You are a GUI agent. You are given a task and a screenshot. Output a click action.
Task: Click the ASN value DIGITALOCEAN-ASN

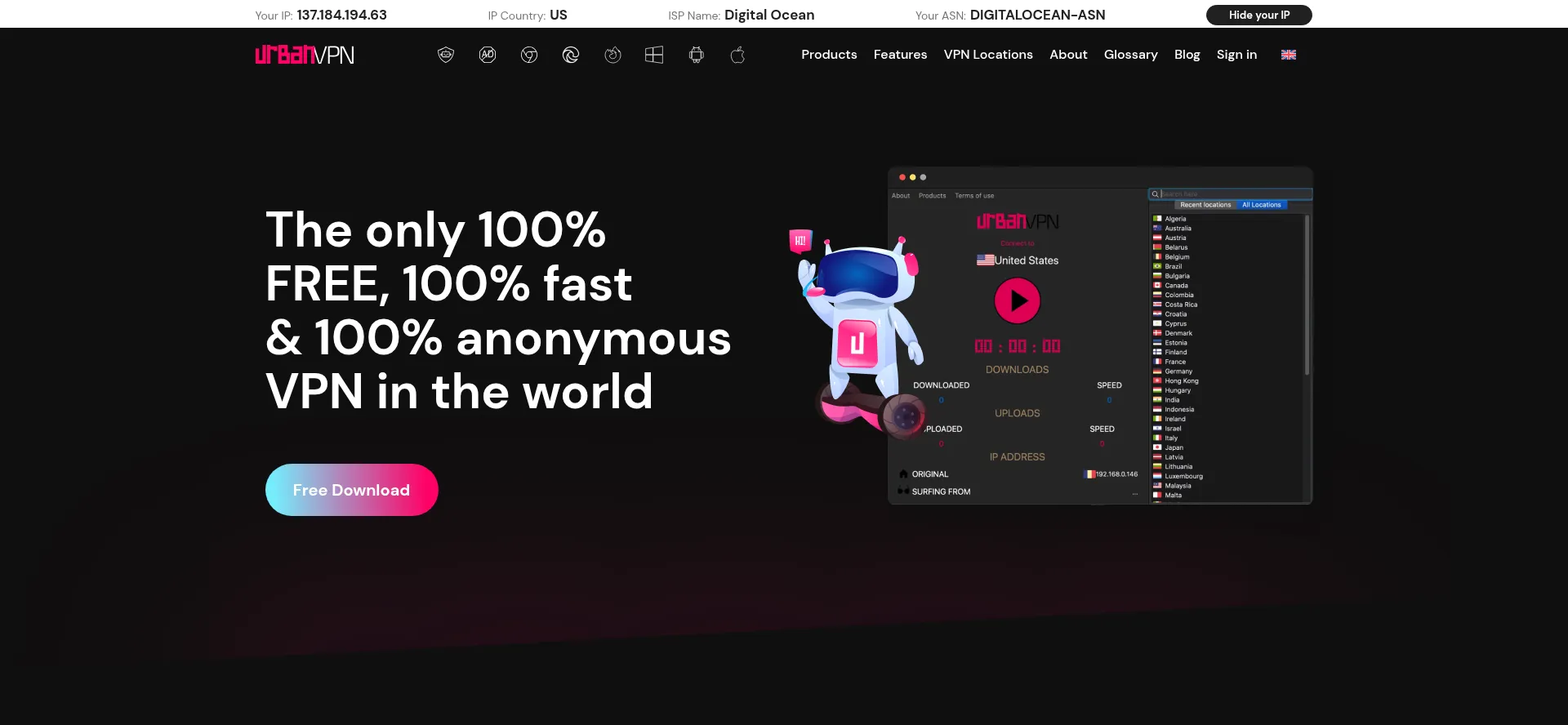click(x=1037, y=15)
